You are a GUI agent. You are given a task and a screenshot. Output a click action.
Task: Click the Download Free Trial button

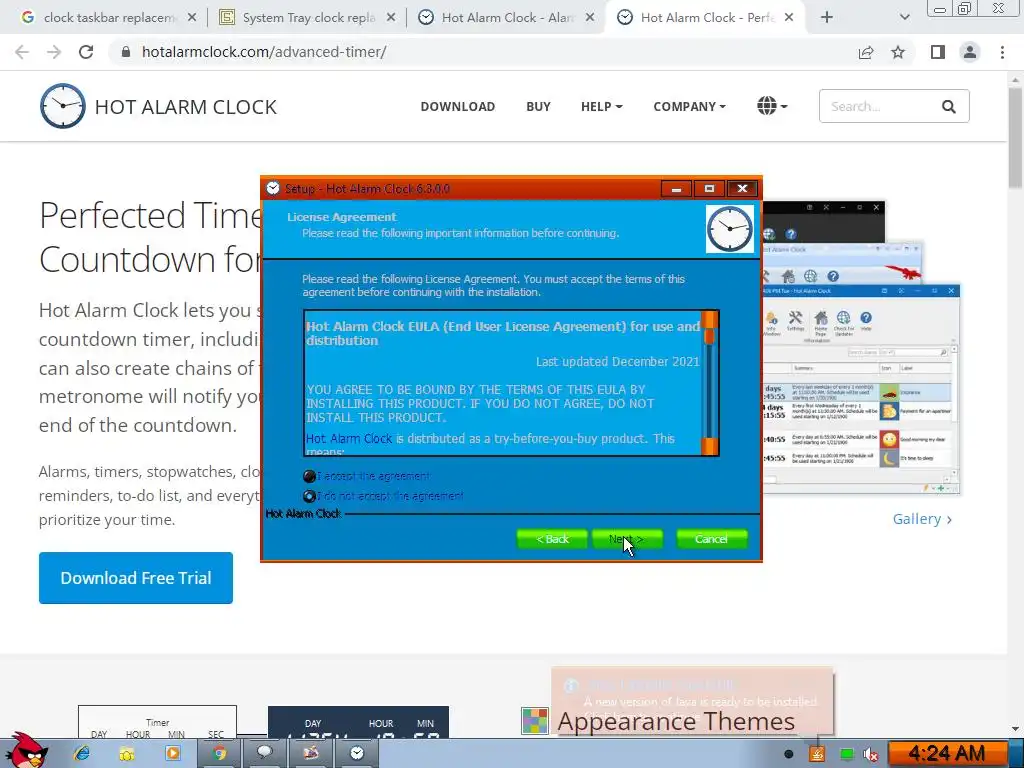click(x=136, y=578)
